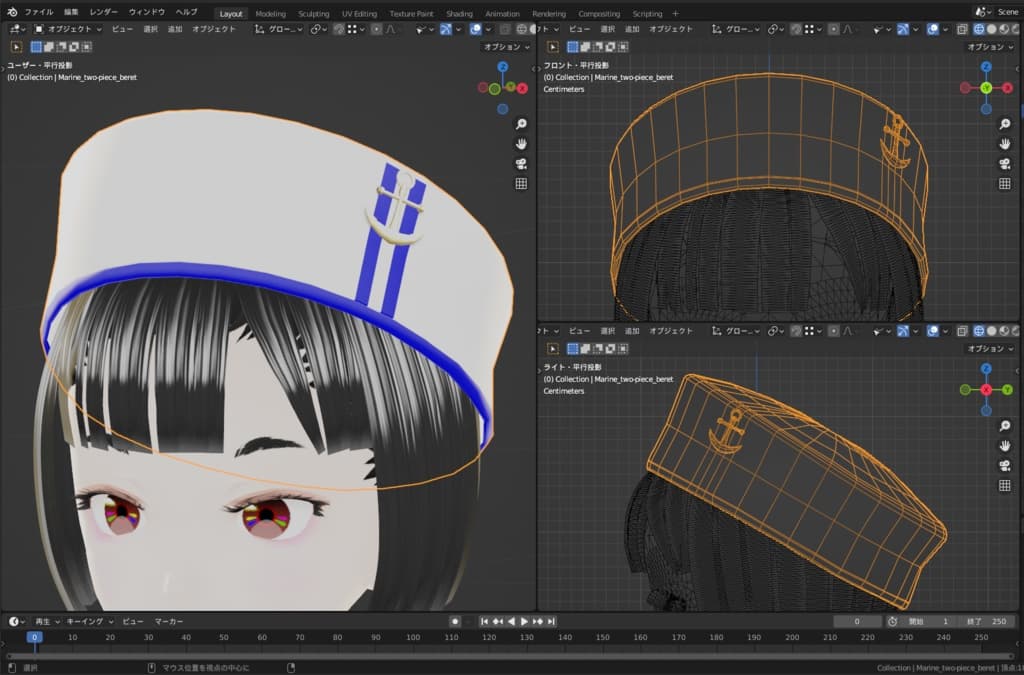The image size is (1024, 675).
Task: Open the ファイル menu
Action: click(39, 13)
